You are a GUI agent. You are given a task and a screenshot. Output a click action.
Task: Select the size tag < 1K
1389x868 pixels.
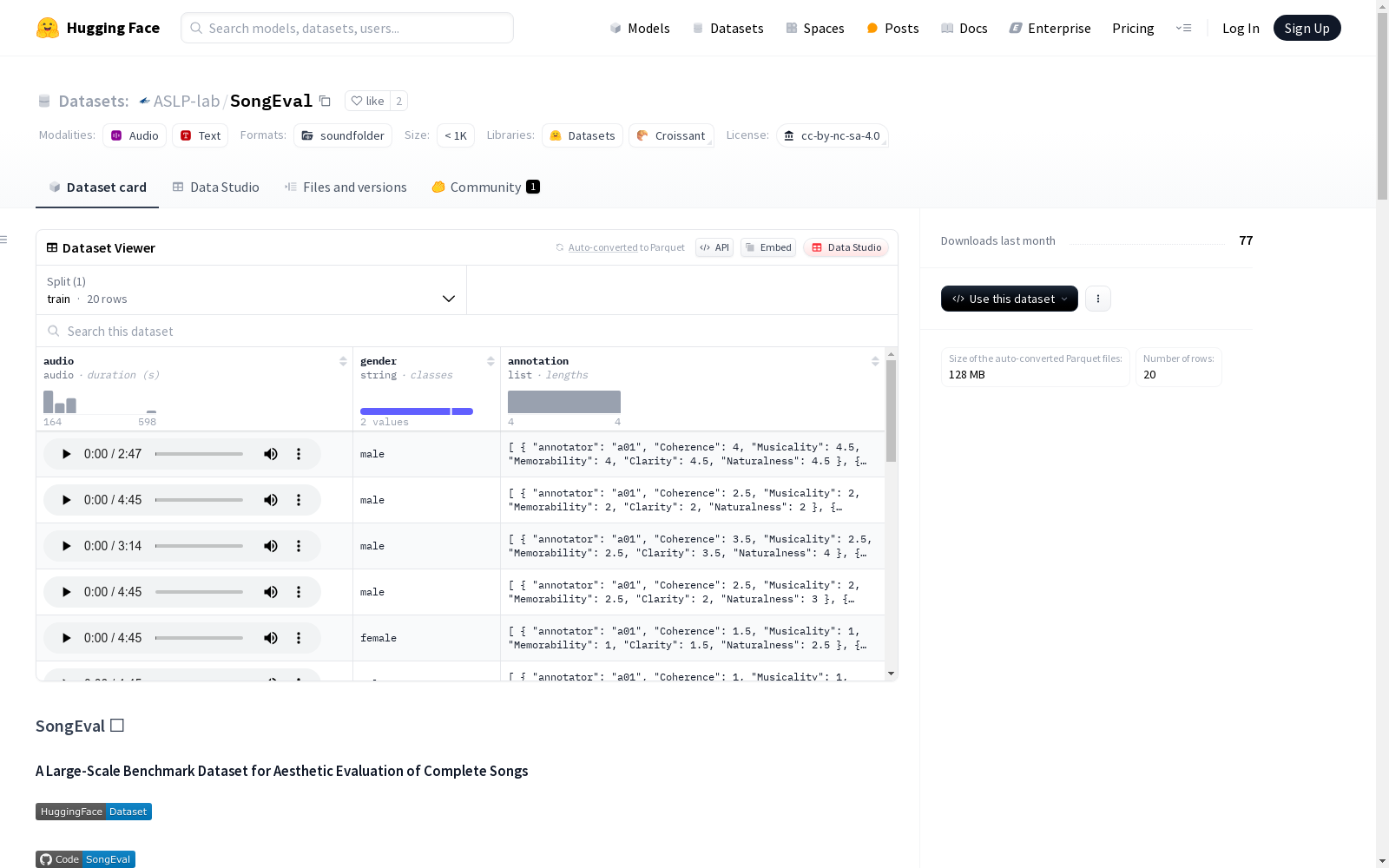coord(456,135)
